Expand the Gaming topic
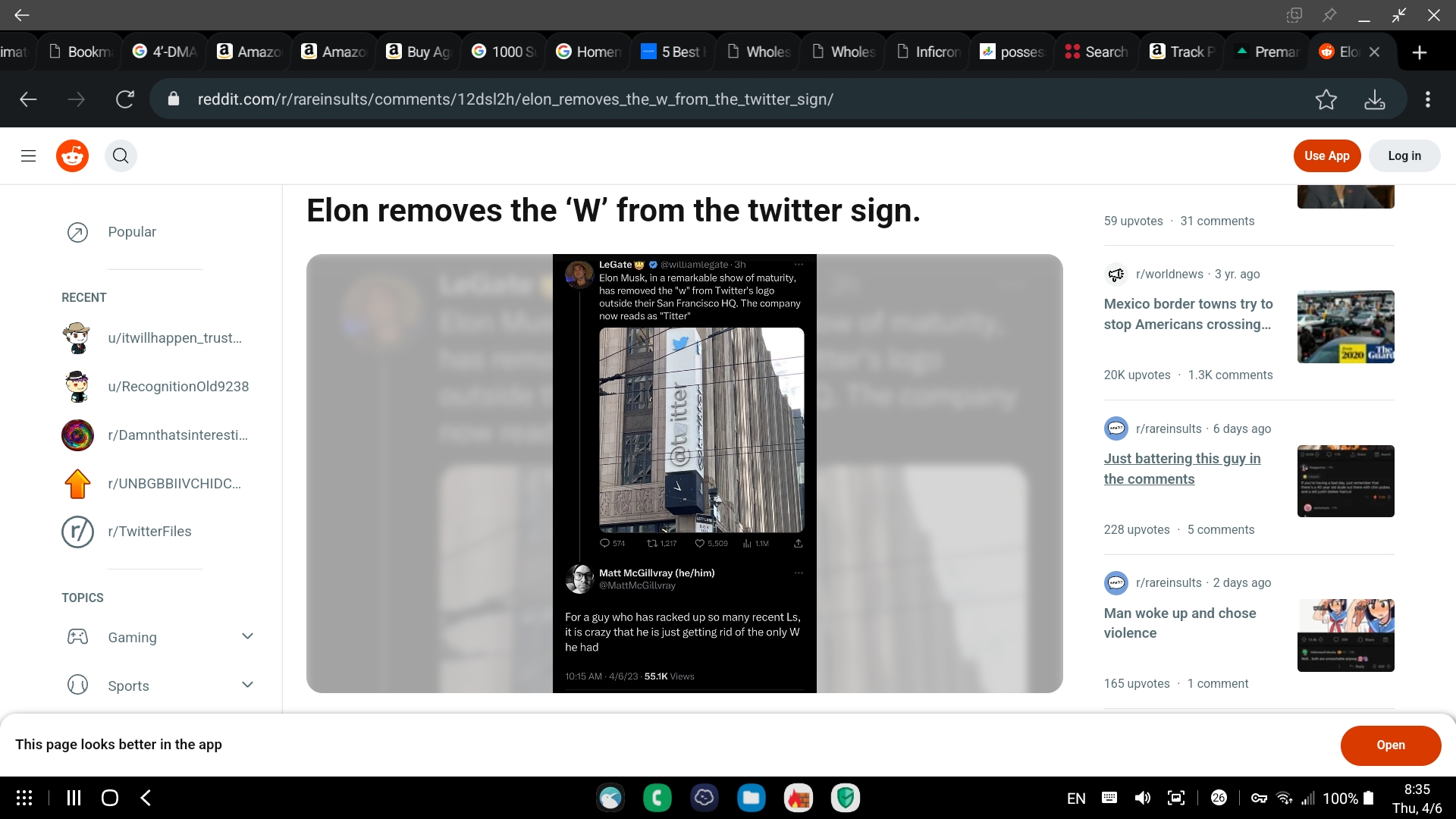 [x=247, y=637]
